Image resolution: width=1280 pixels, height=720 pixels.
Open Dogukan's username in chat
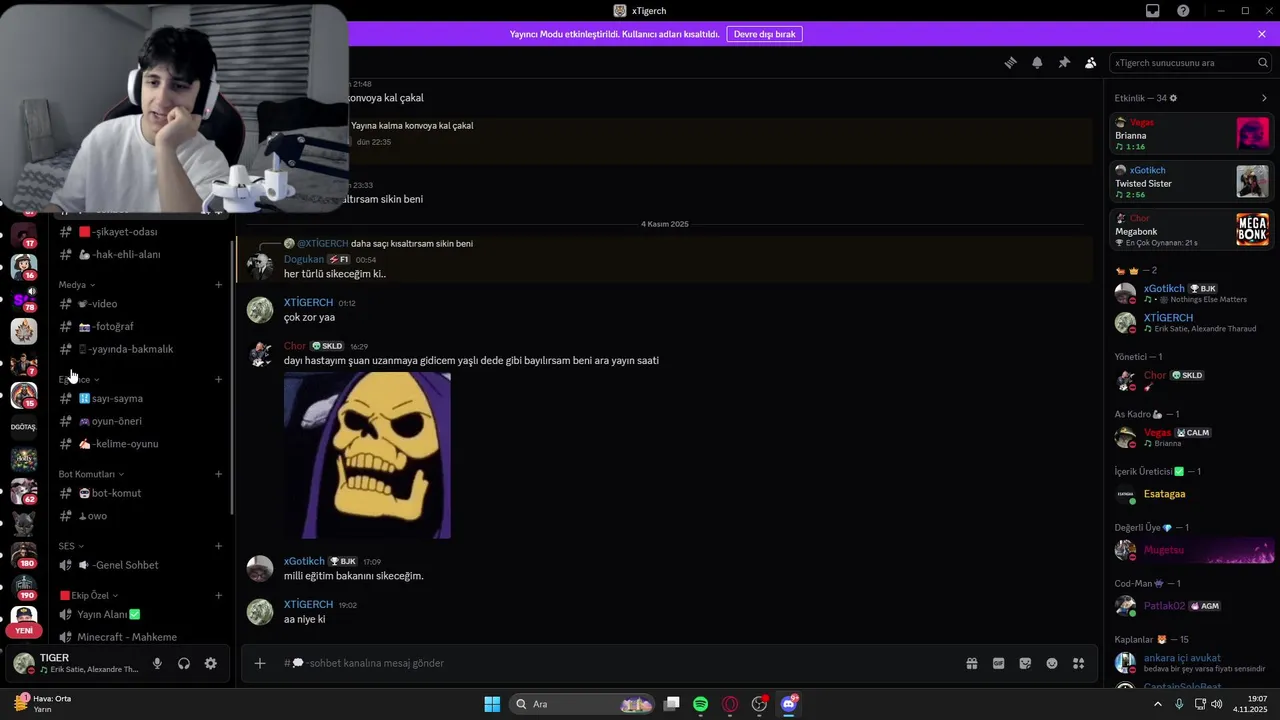[304, 259]
